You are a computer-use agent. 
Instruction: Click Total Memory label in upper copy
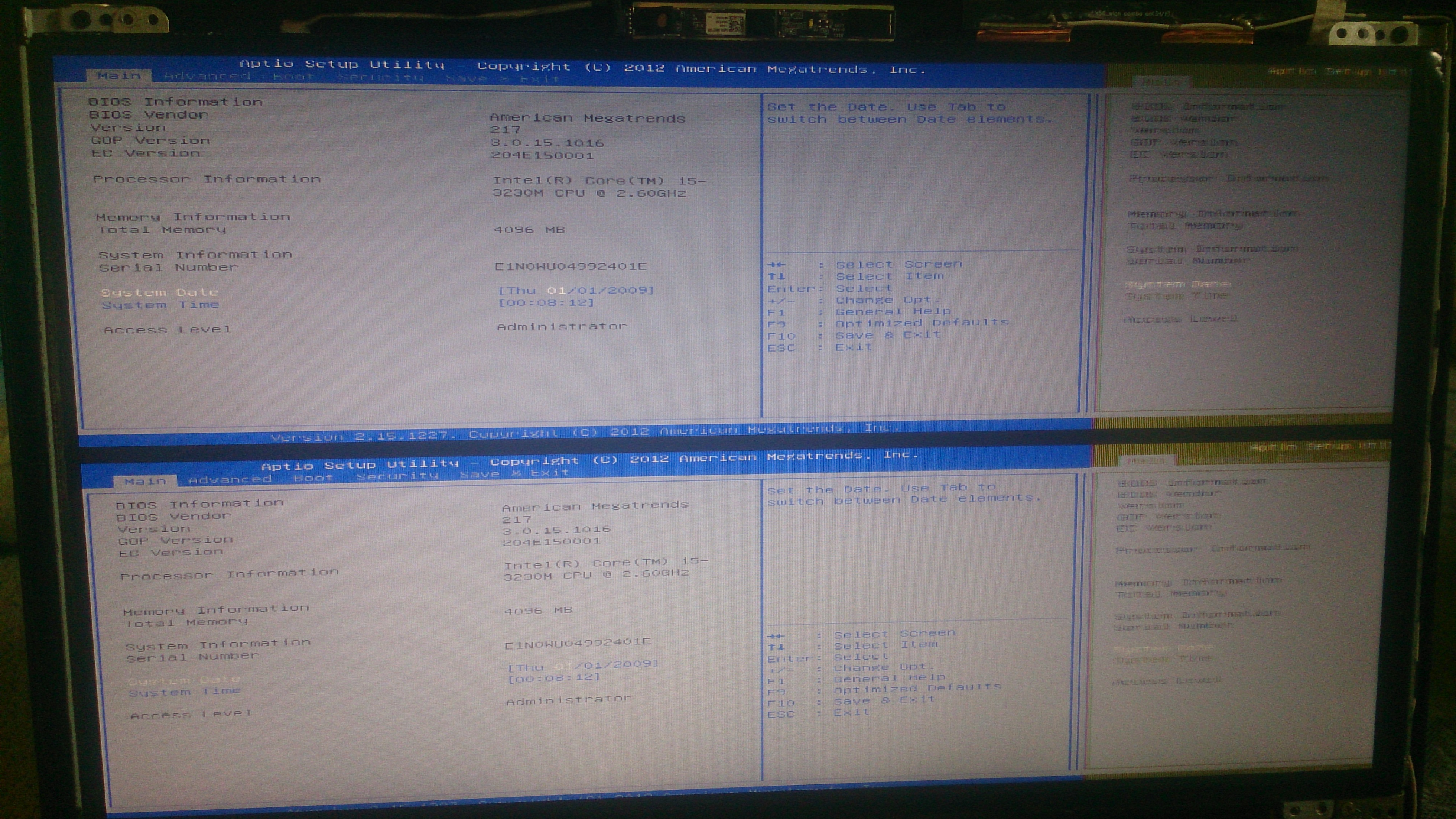coord(162,230)
